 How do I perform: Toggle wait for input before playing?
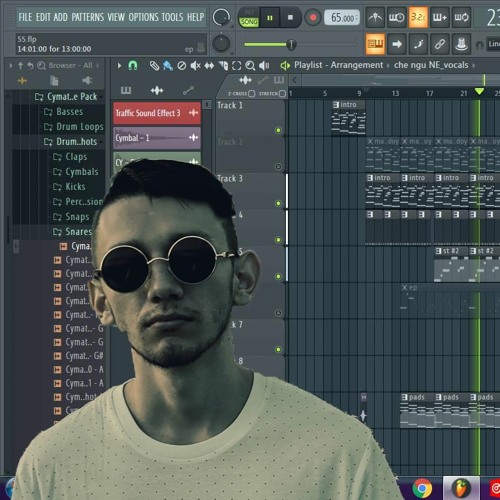396,17
